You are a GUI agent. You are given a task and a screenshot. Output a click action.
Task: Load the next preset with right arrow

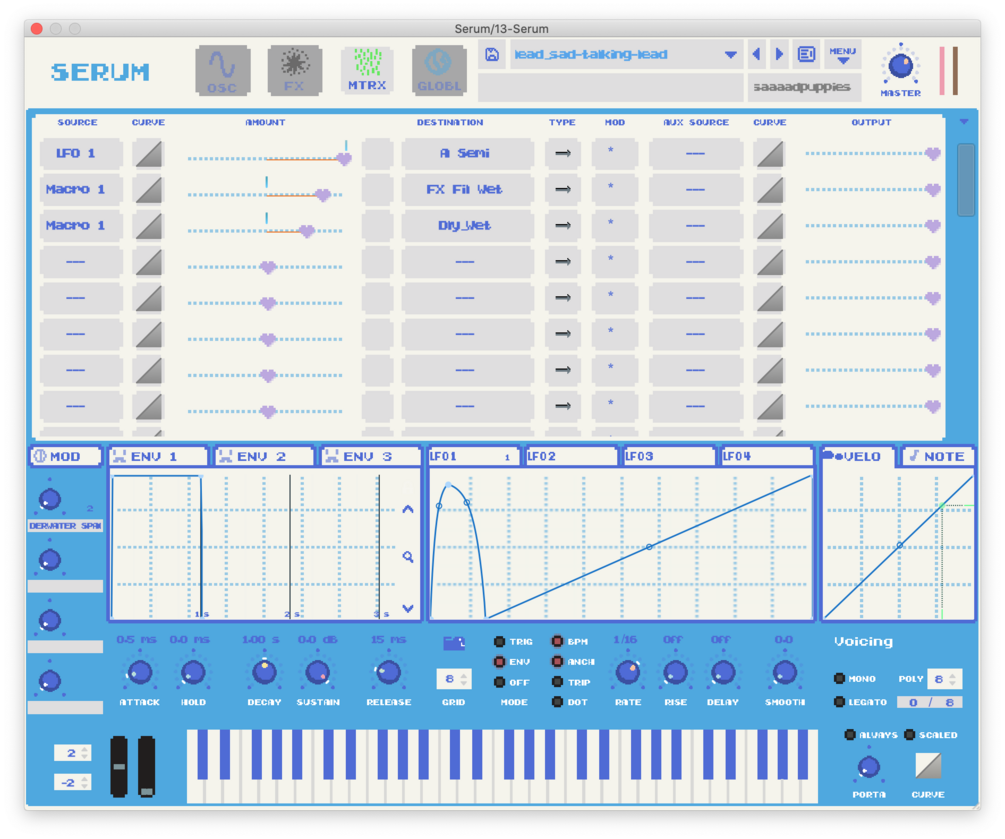(779, 54)
